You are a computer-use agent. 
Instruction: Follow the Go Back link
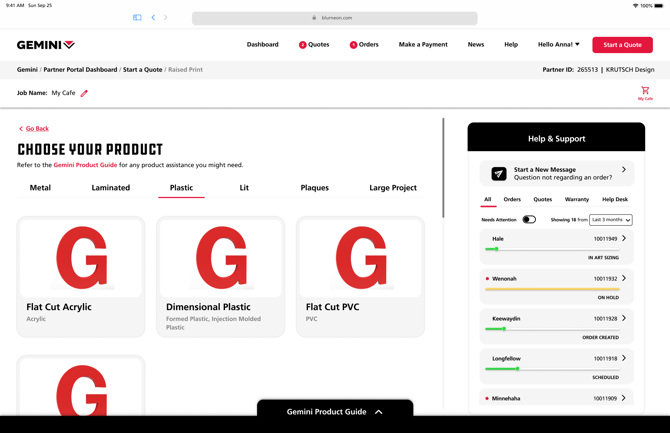pos(36,129)
